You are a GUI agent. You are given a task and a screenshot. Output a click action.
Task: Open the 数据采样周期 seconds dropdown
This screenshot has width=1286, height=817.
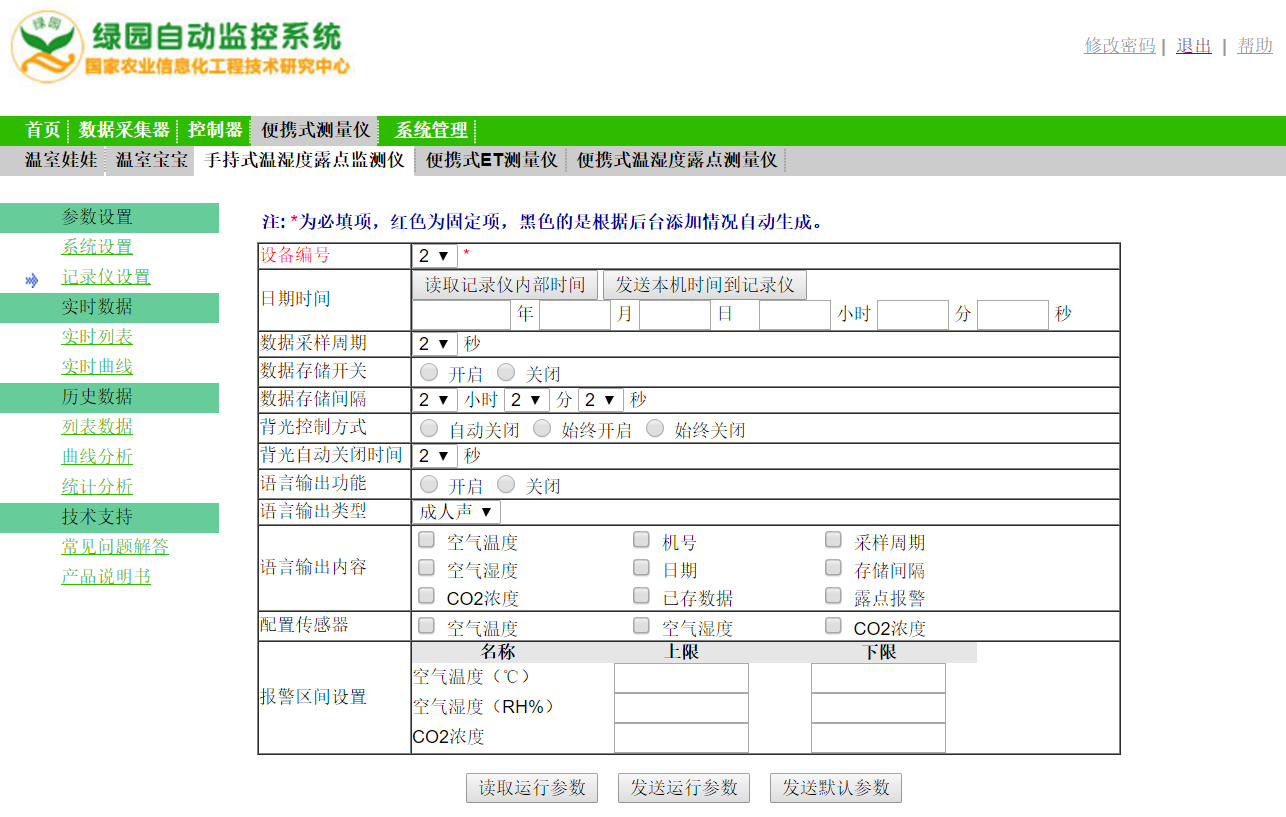[434, 344]
